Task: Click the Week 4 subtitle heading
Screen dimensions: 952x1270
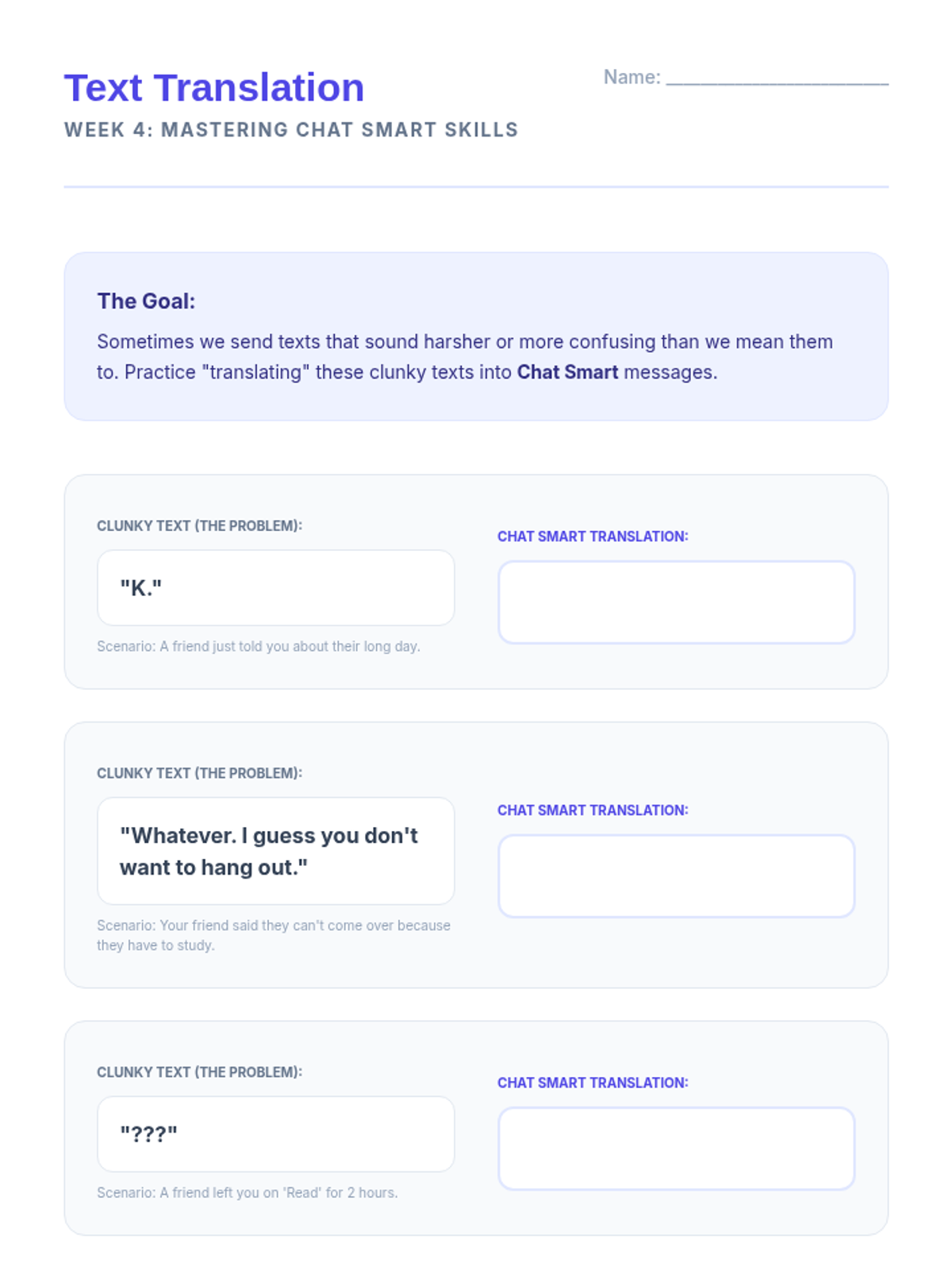Action: coord(291,130)
